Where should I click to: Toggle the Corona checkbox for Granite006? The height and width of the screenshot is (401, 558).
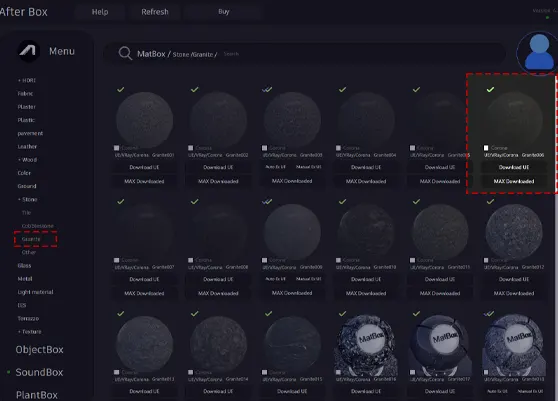[x=486, y=148]
